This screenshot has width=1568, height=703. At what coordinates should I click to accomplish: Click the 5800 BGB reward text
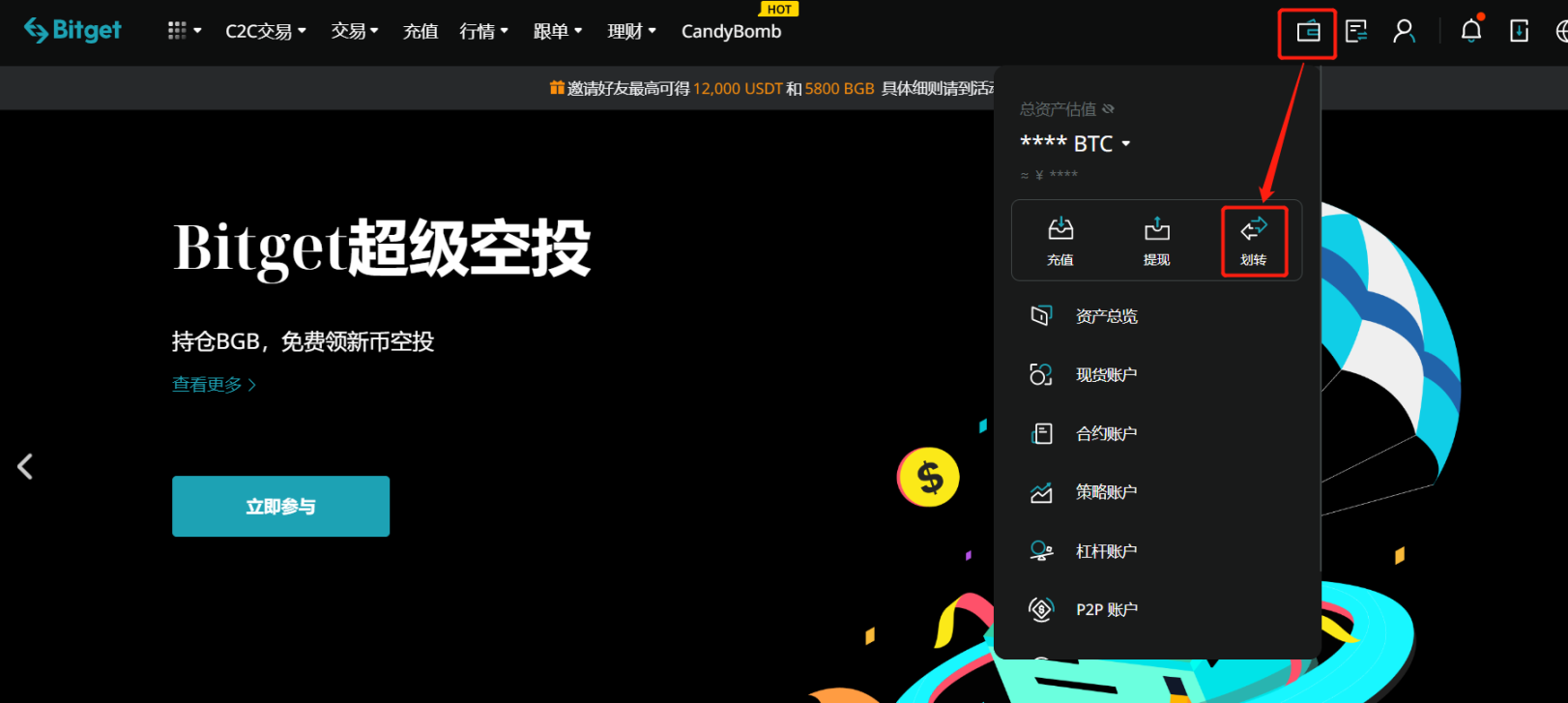coord(839,88)
